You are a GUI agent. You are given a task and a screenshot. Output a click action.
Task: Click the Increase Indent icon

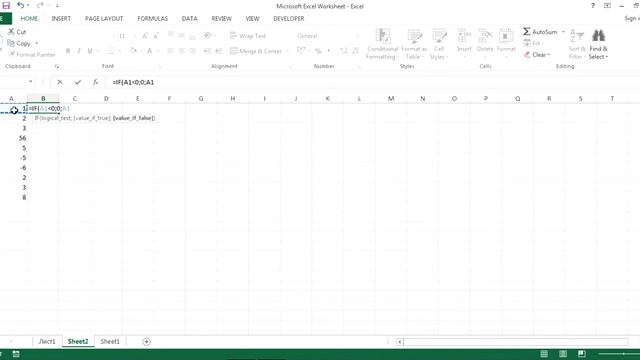(x=218, y=51)
